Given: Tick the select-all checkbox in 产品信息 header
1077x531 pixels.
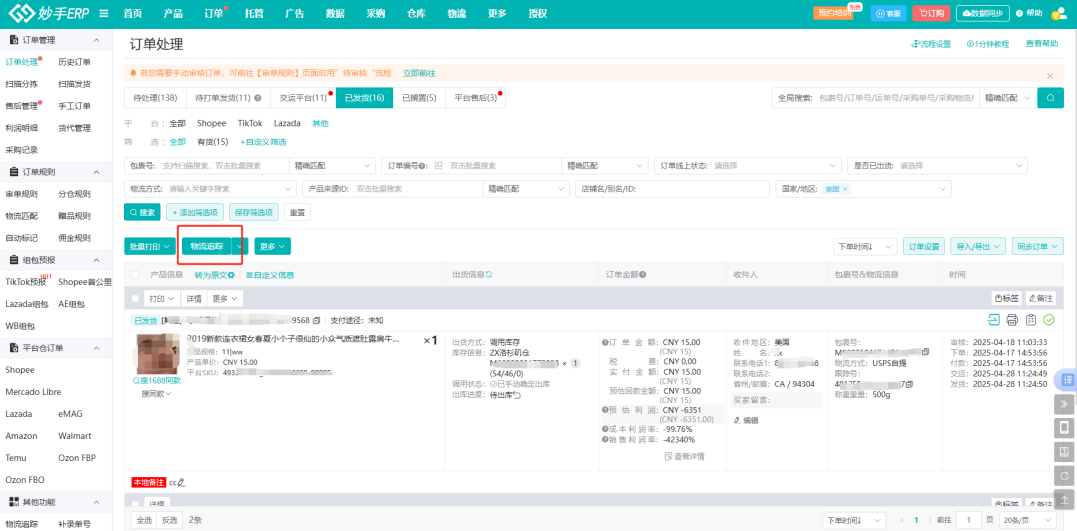Looking at the screenshot, I should pyautogui.click(x=135, y=275).
